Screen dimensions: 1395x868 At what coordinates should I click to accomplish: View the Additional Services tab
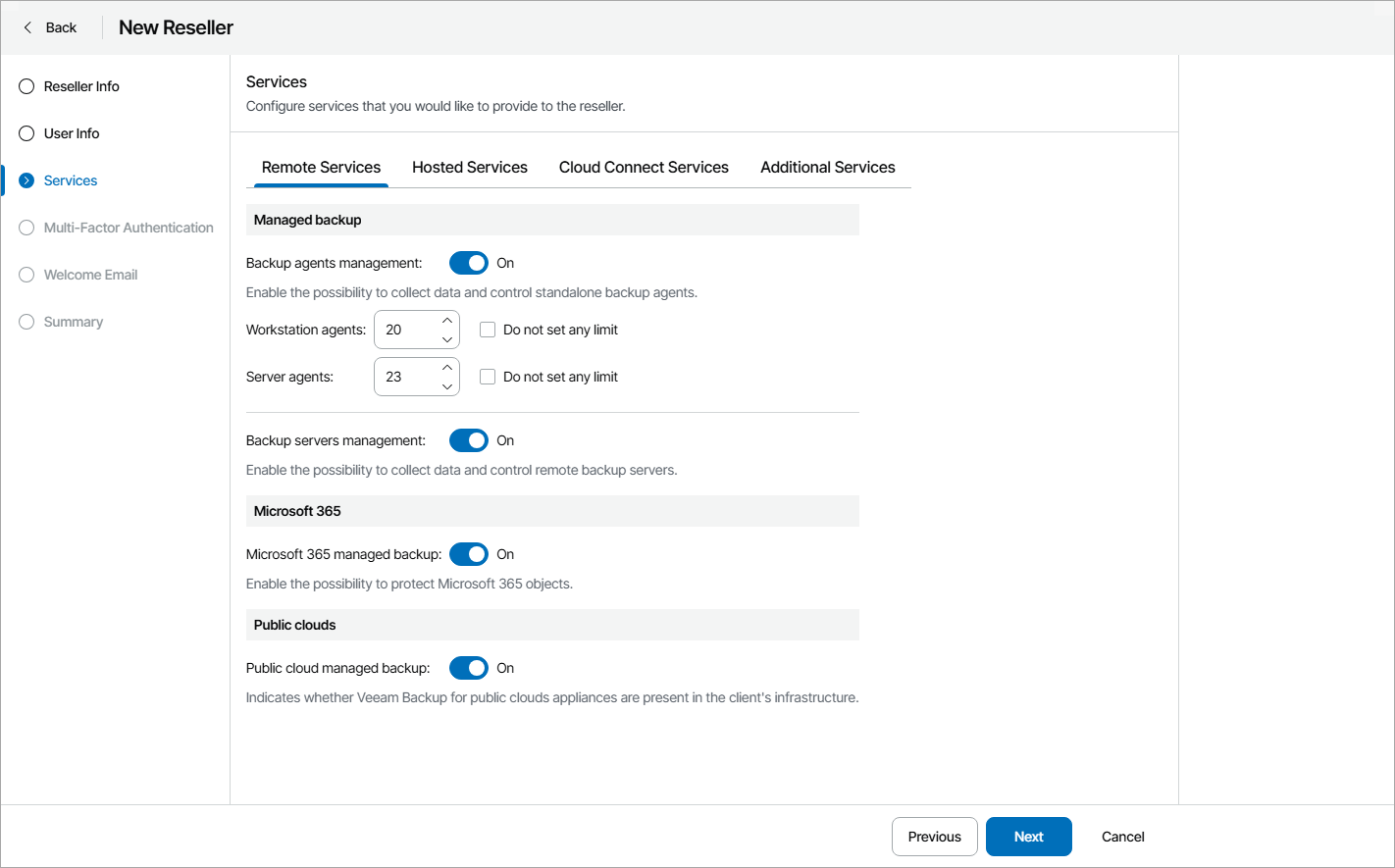[828, 167]
